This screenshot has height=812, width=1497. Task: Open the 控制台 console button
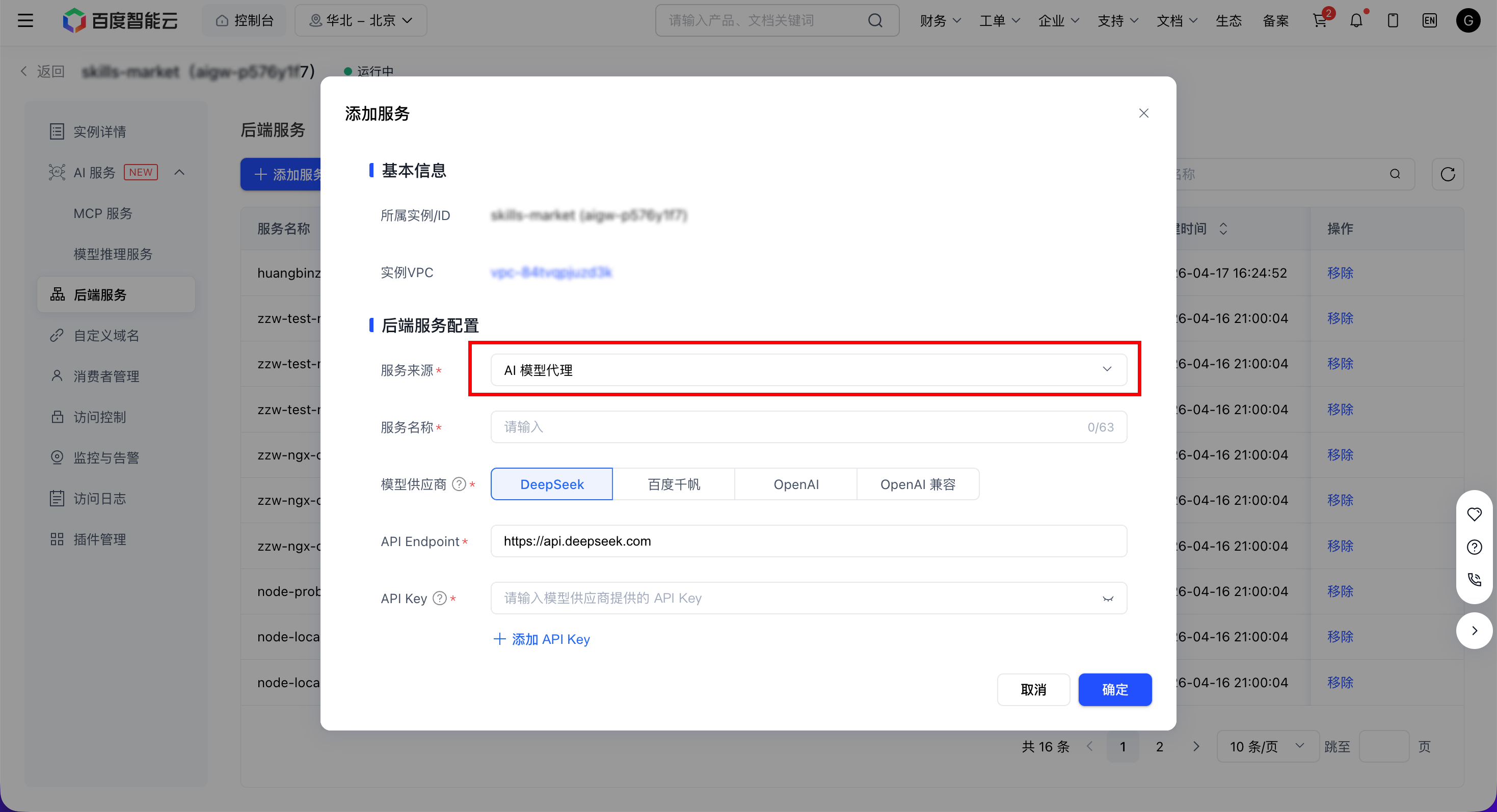click(x=244, y=21)
